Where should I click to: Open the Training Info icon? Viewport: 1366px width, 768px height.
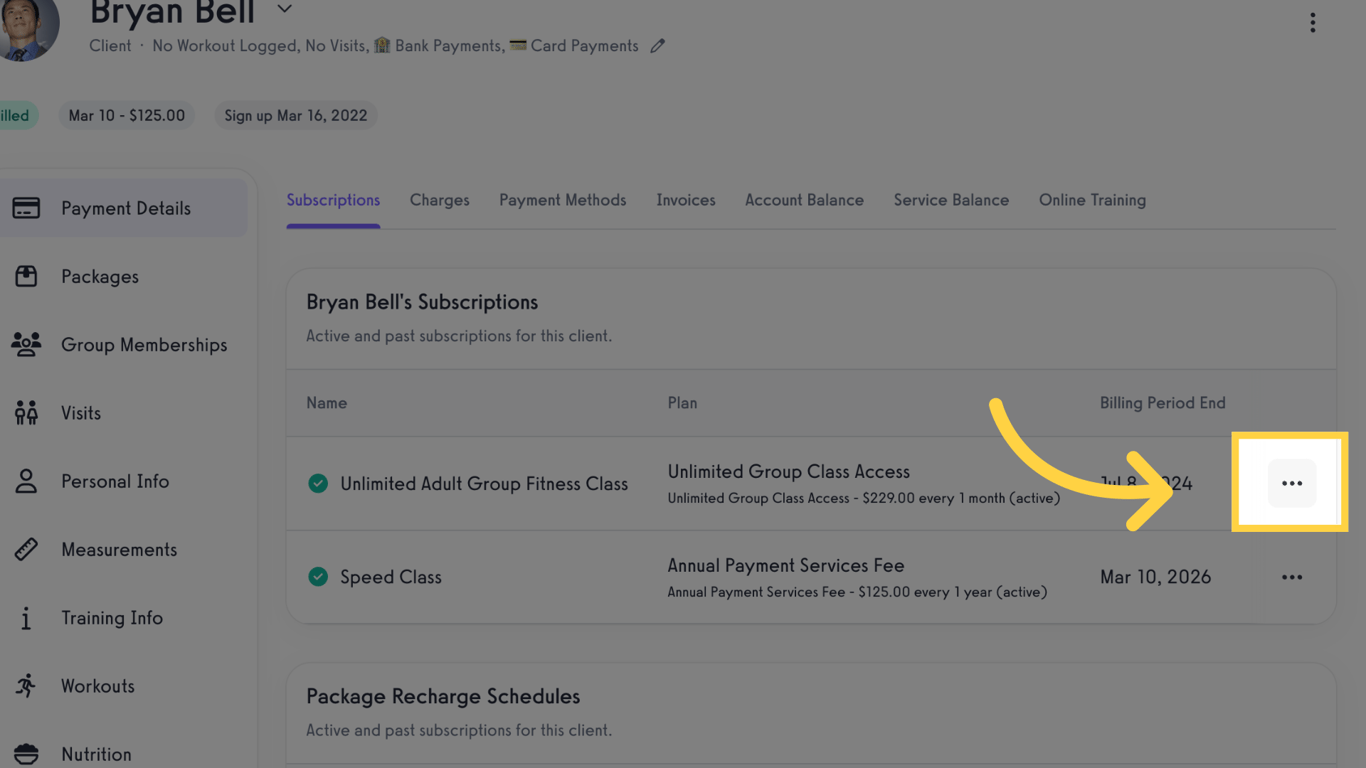pyautogui.click(x=26, y=618)
